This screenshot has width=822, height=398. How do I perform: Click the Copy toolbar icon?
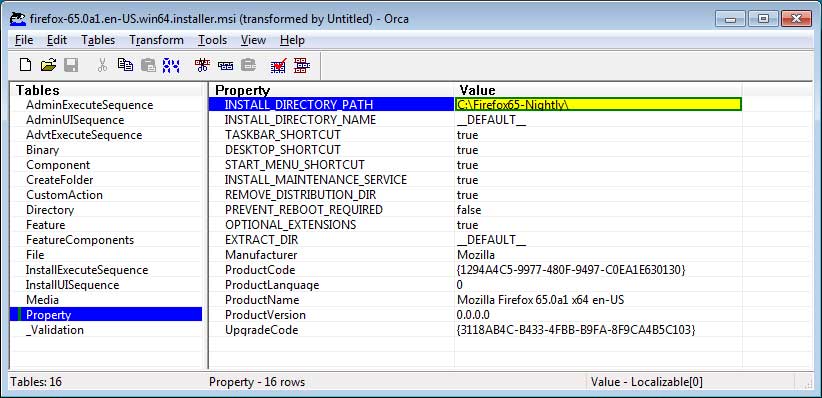tap(125, 65)
